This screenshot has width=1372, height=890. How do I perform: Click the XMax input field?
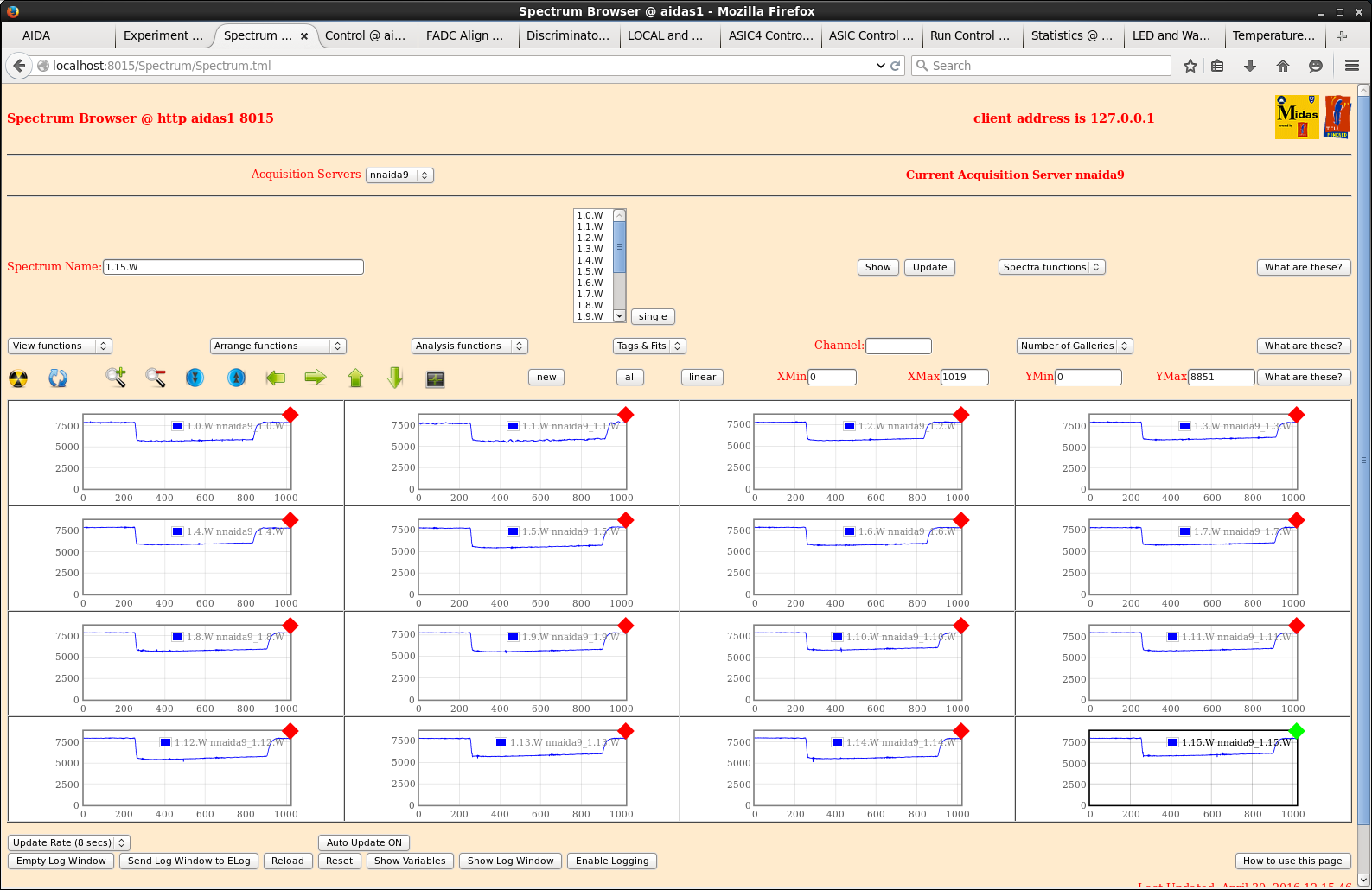(964, 377)
